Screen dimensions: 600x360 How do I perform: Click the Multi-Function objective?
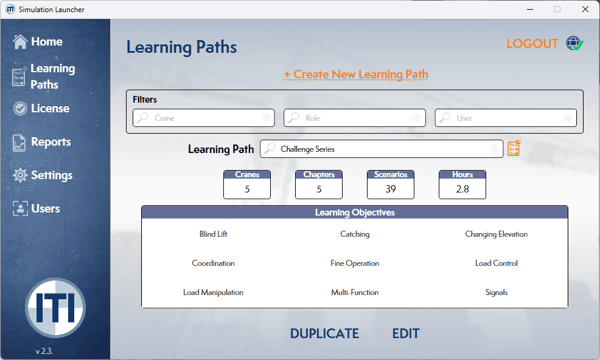(355, 292)
